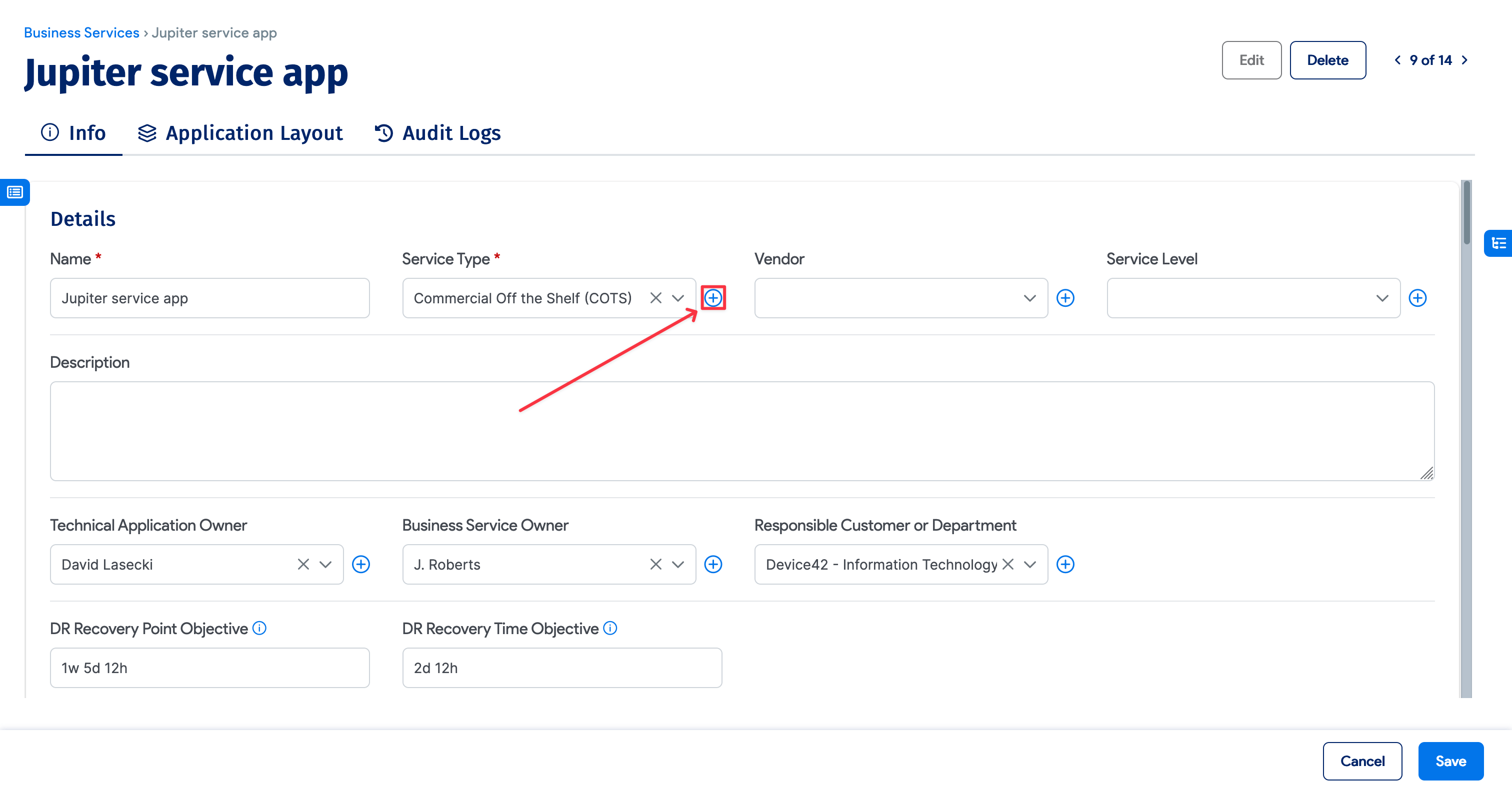Open the right side tree panel icon
Screen dimensions: 1512x792
tap(1498, 243)
